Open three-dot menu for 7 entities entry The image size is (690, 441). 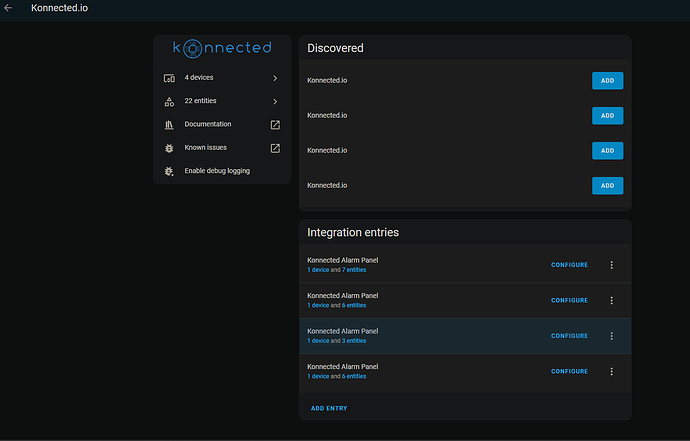611,265
